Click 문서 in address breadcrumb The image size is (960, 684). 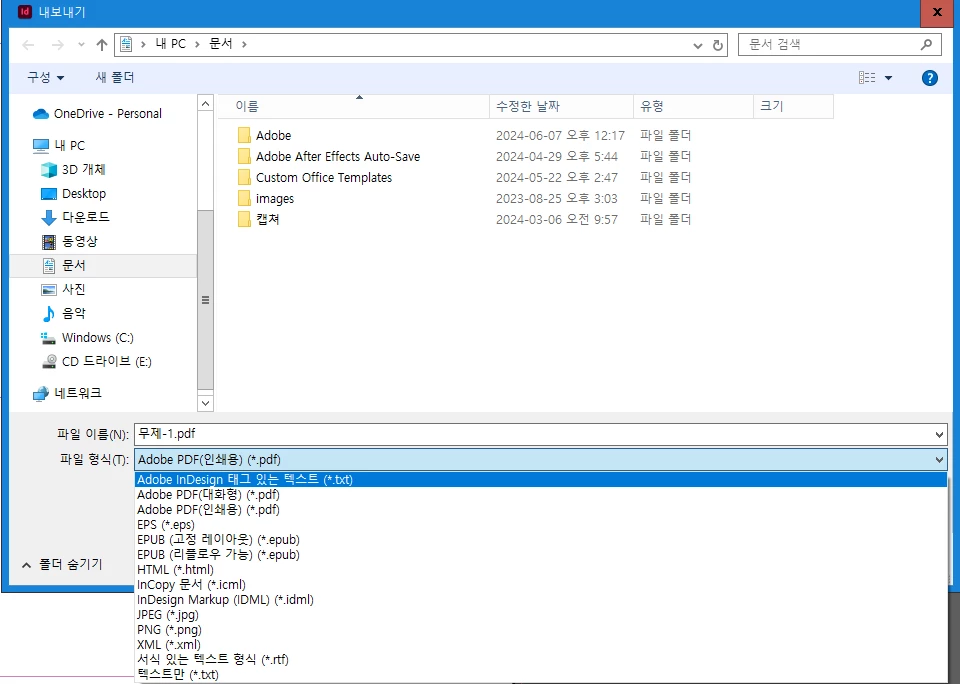(220, 44)
